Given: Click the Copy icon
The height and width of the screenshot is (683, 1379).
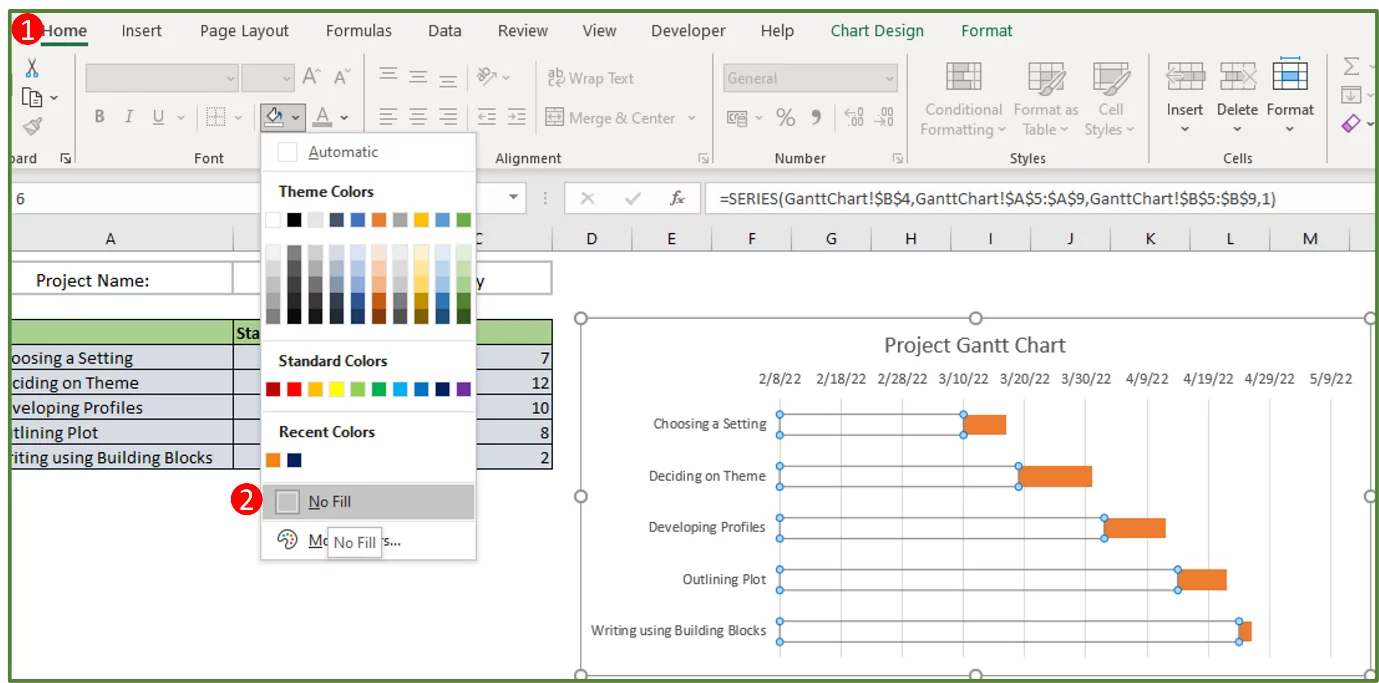Looking at the screenshot, I should click(31, 97).
